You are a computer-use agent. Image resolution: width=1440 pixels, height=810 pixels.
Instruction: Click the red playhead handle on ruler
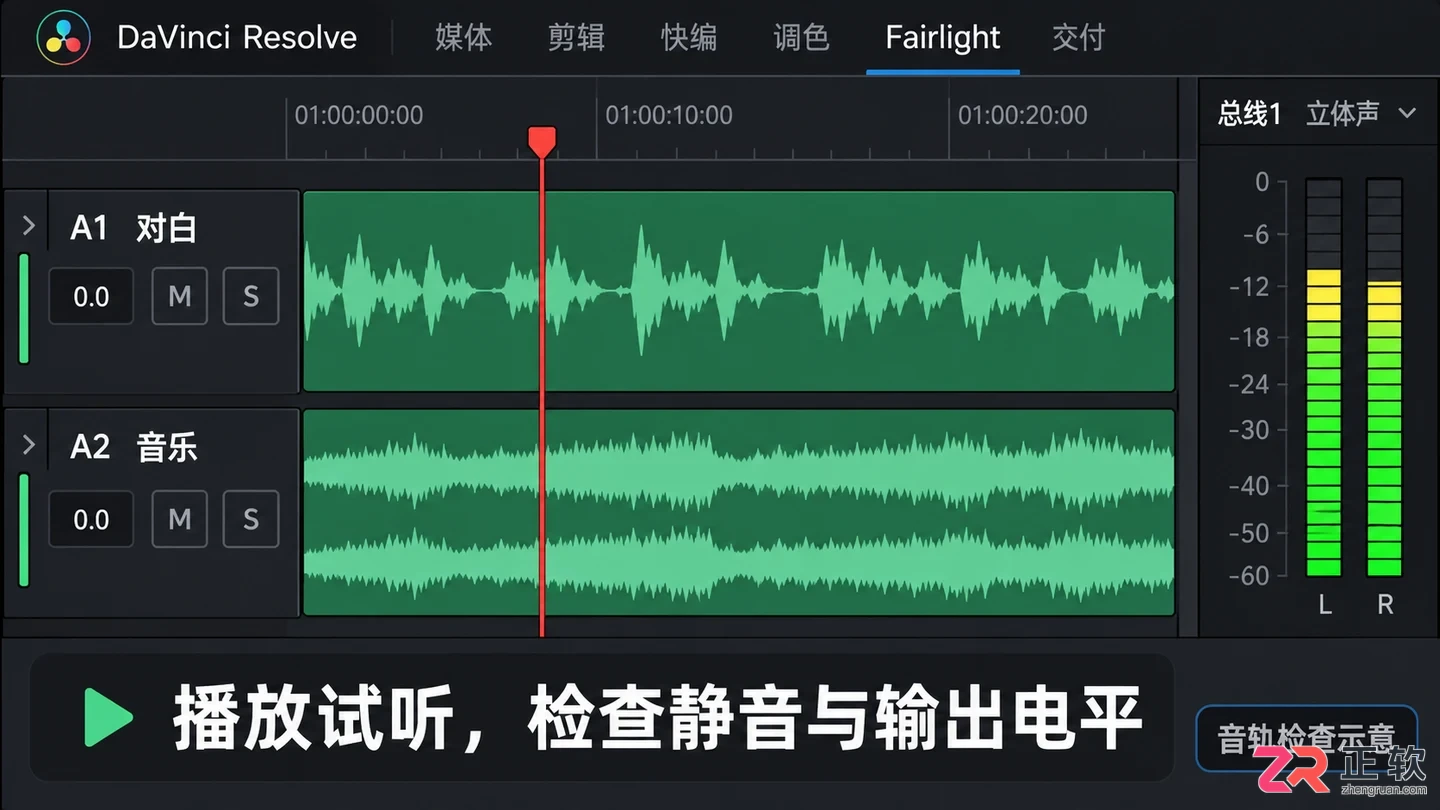pos(541,141)
